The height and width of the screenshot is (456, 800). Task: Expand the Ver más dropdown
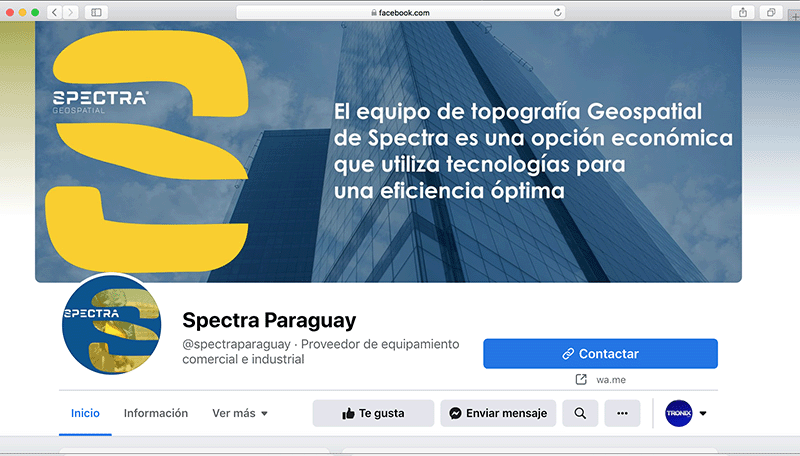(240, 413)
